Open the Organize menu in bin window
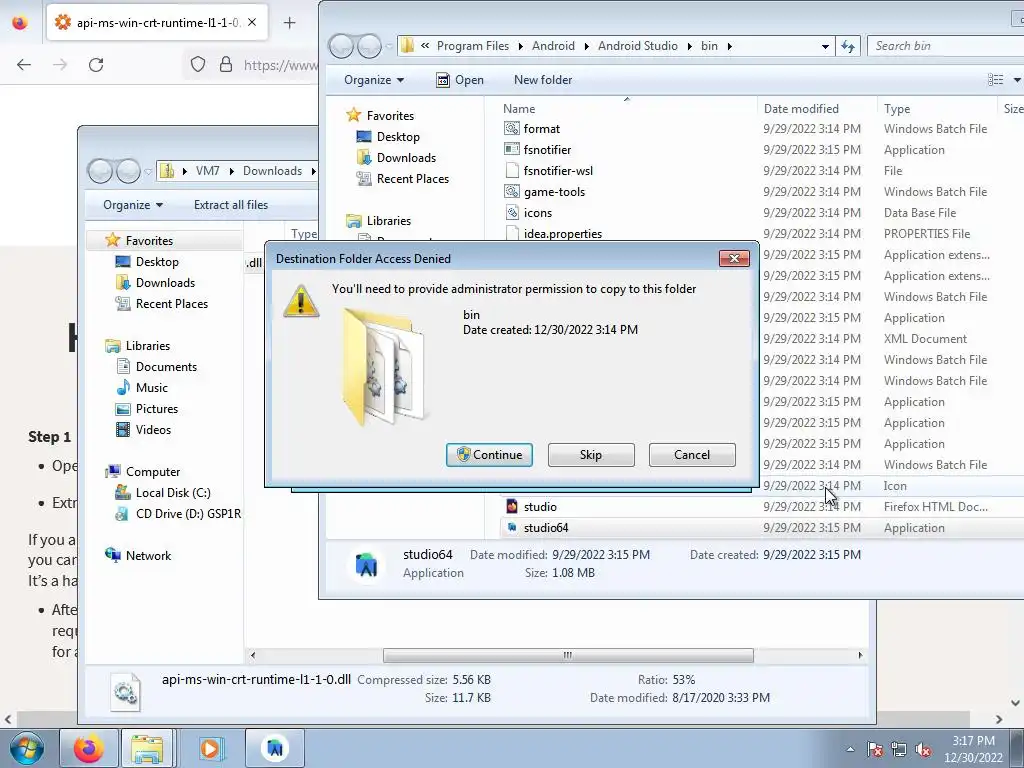The image size is (1024, 768). pyautogui.click(x=374, y=80)
